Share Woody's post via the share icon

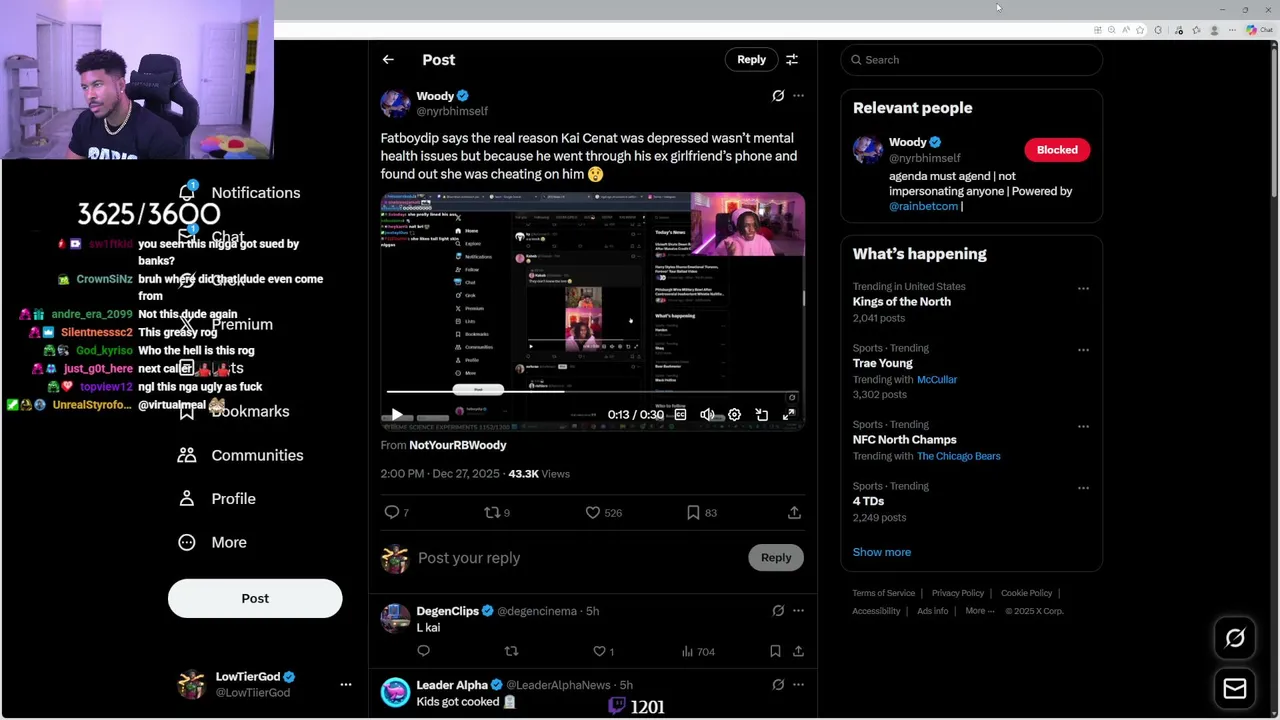(794, 512)
